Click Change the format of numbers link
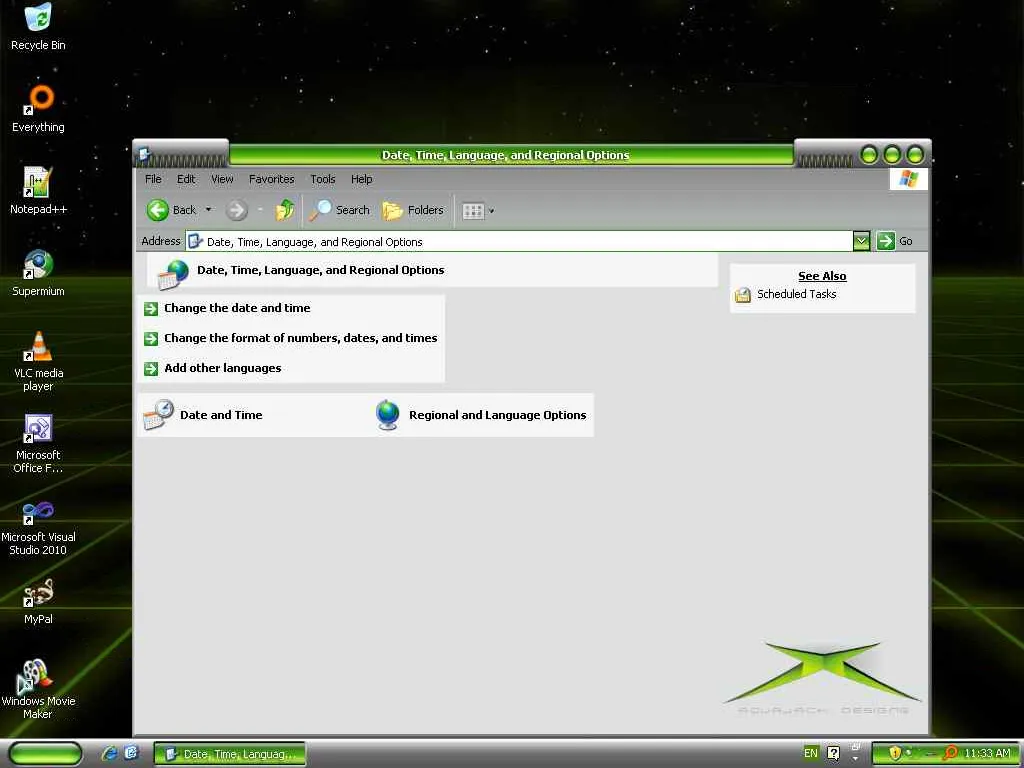This screenshot has height=768, width=1024. tap(300, 338)
